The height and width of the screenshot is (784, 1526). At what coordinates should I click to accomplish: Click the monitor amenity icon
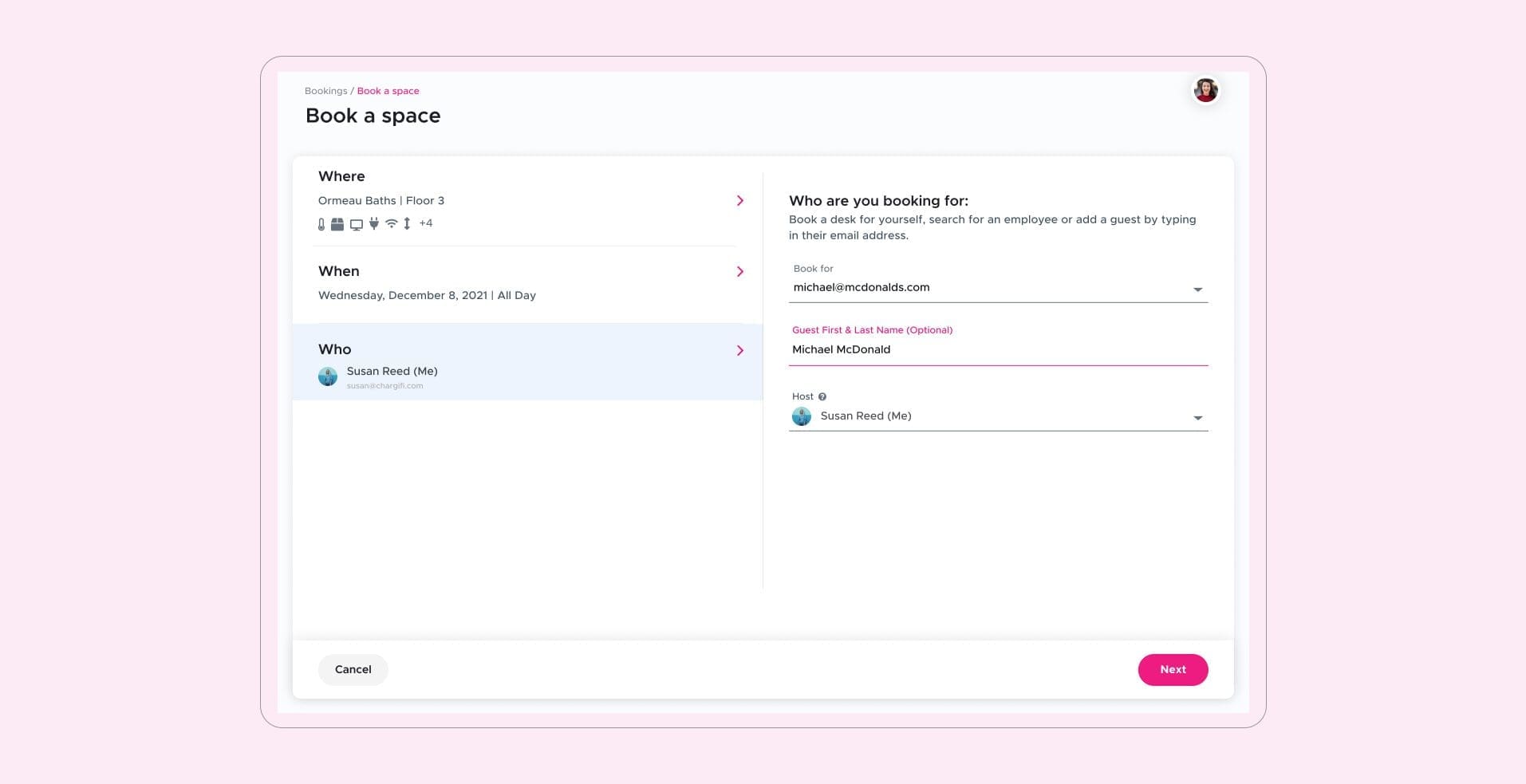click(357, 223)
